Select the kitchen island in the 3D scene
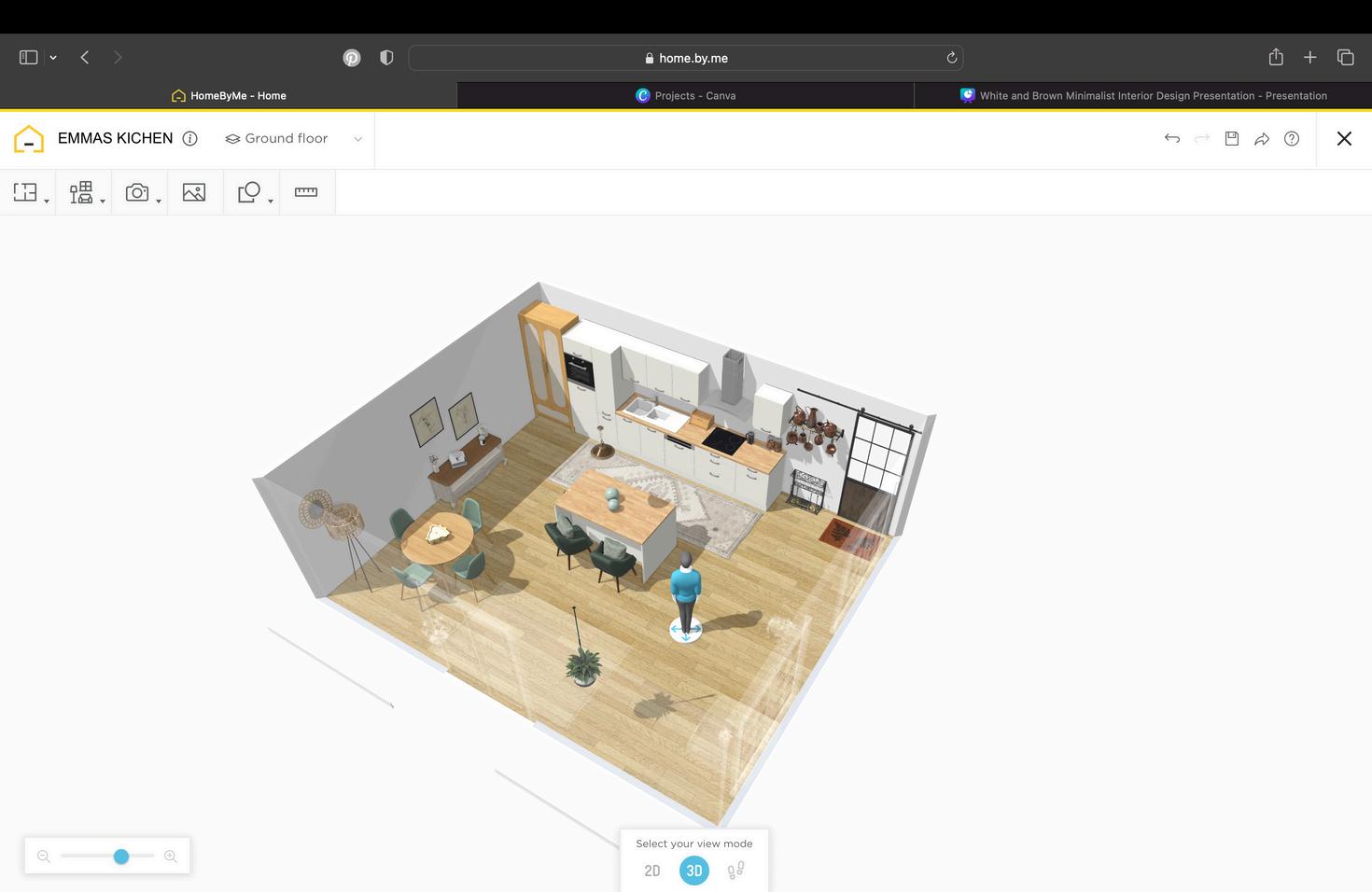1372x892 pixels. coord(618,513)
